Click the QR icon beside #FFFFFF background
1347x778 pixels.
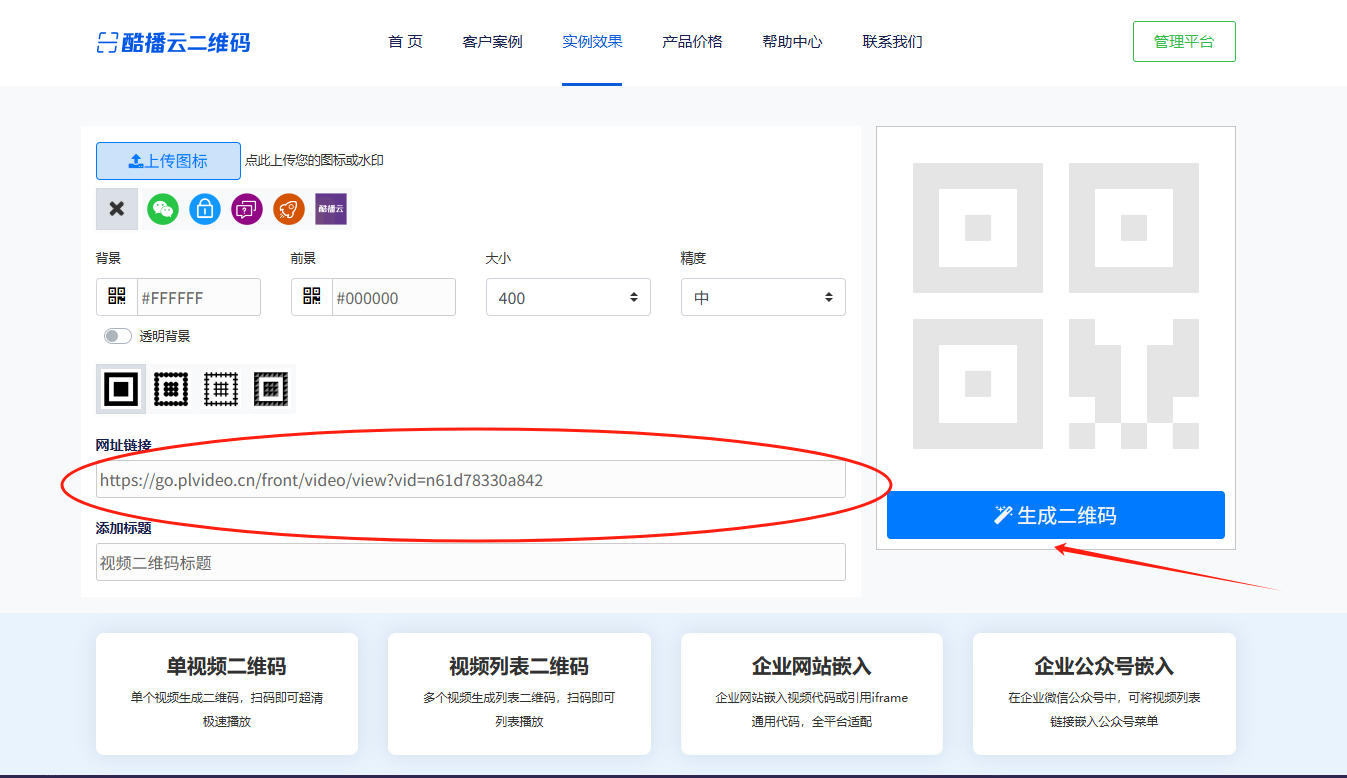(x=117, y=297)
